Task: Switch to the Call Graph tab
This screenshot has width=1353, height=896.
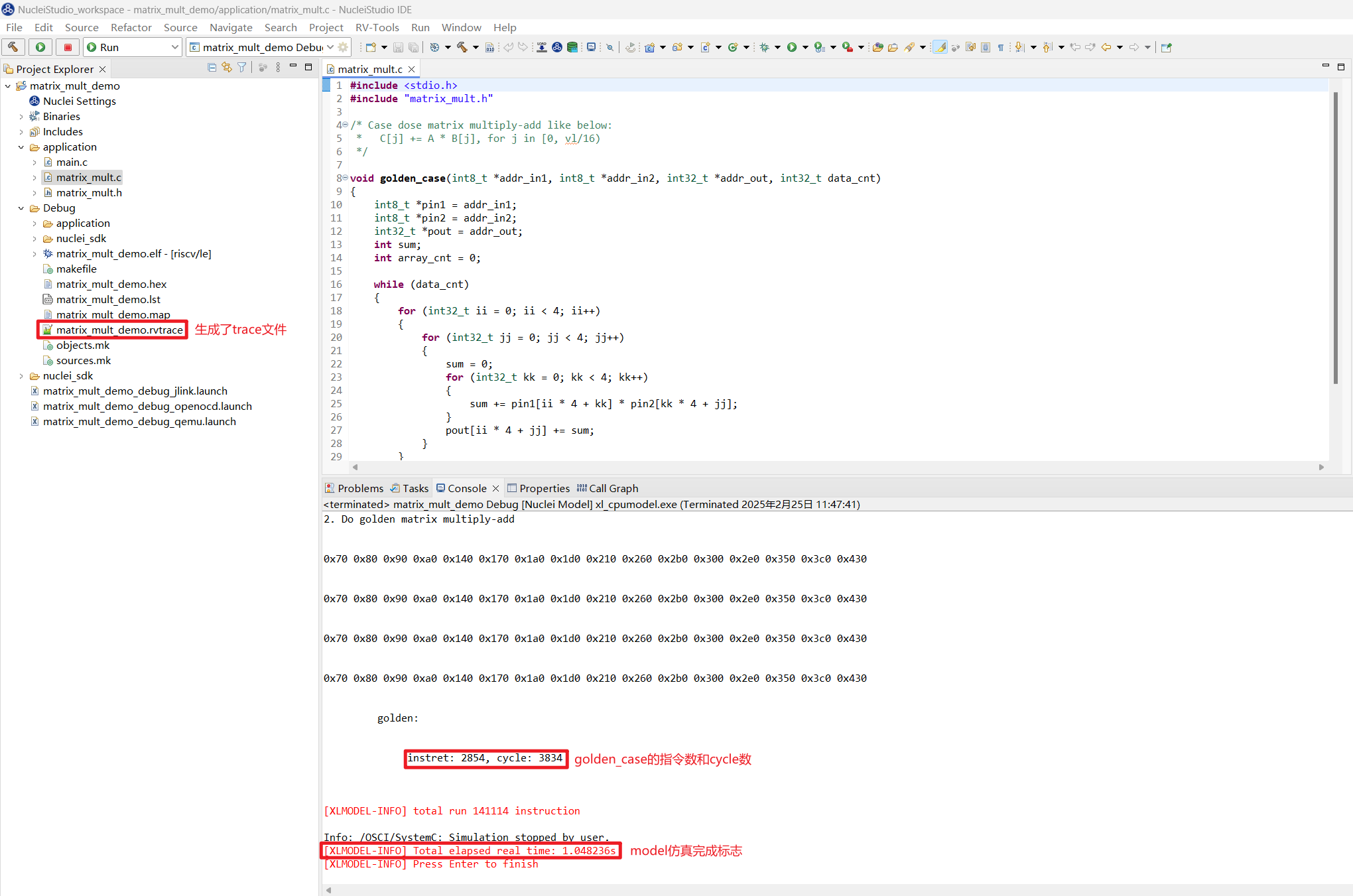Action: (608, 488)
